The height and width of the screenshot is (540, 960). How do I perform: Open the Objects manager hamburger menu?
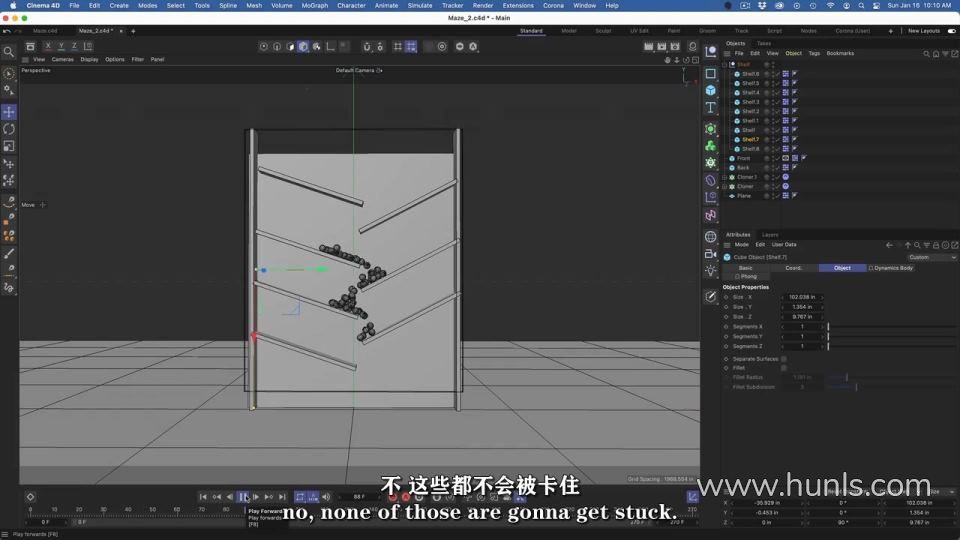[727, 54]
